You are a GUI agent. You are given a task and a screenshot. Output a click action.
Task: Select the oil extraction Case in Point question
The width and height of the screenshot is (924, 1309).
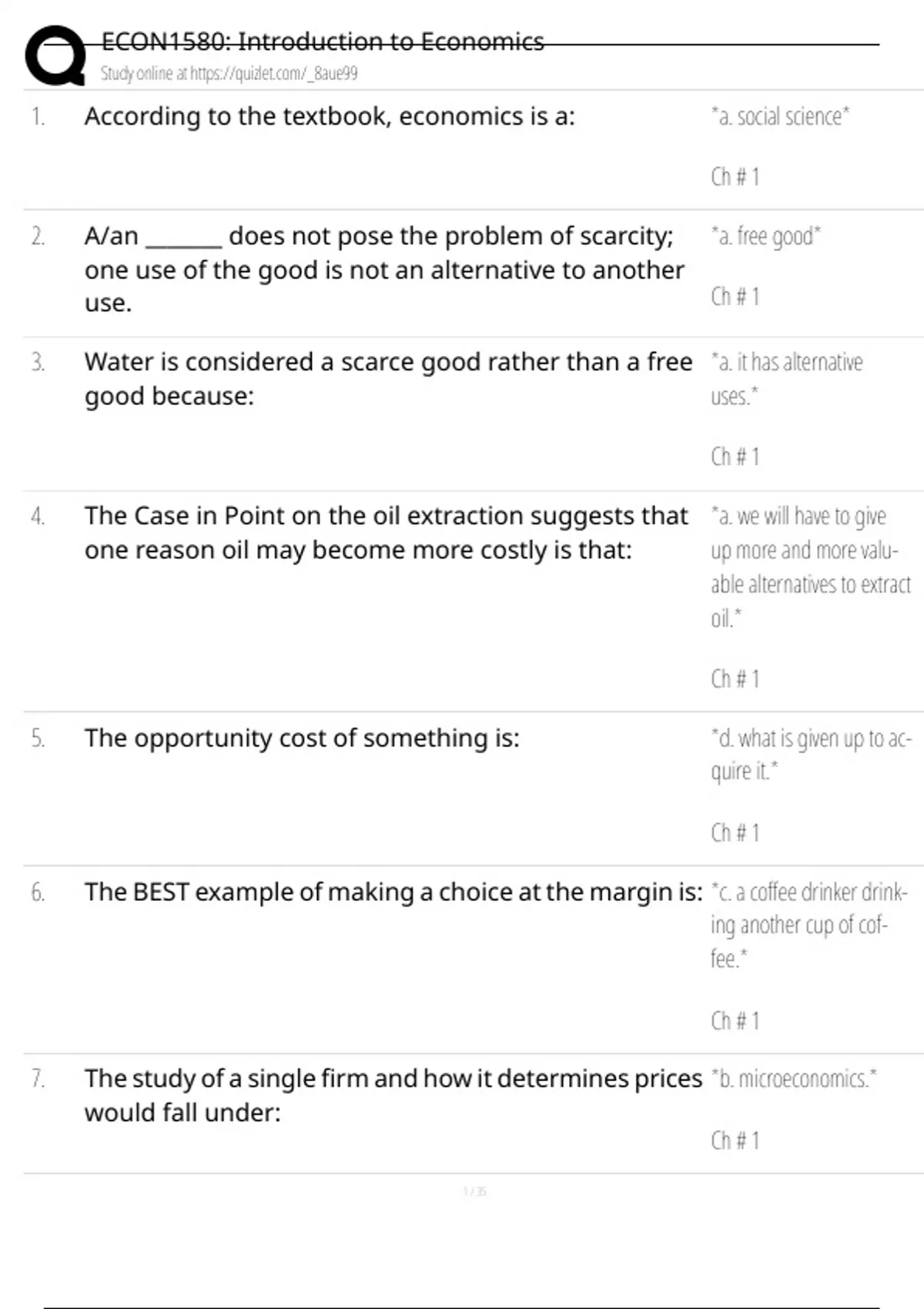(x=386, y=533)
